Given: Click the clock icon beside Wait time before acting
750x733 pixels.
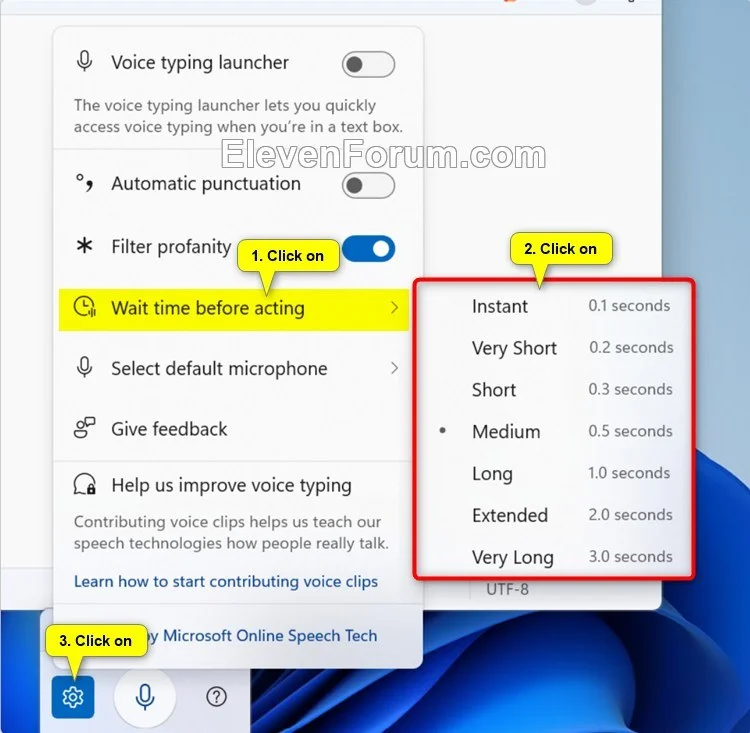Looking at the screenshot, I should click(x=85, y=307).
